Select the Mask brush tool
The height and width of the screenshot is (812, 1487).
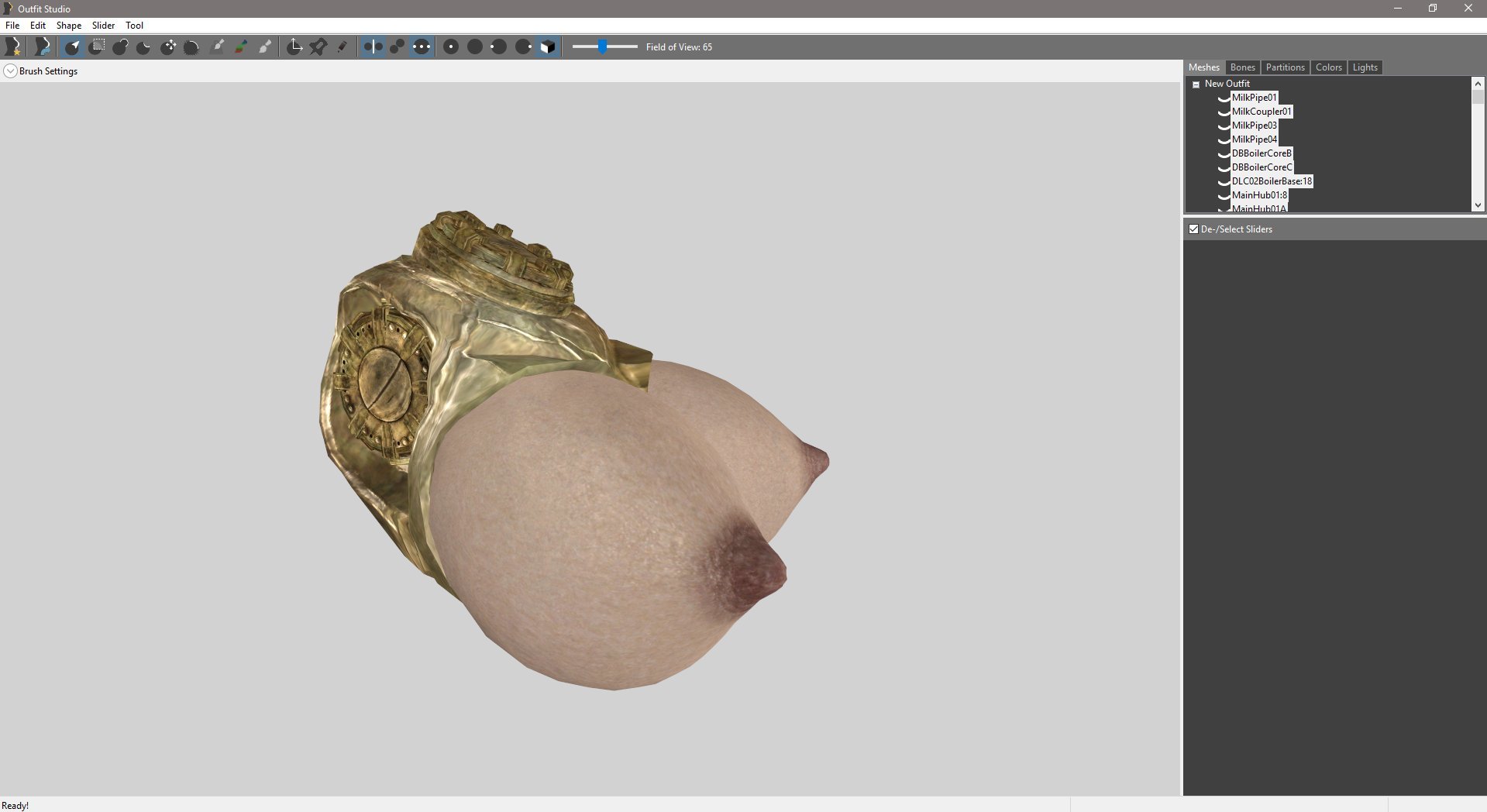coord(96,46)
